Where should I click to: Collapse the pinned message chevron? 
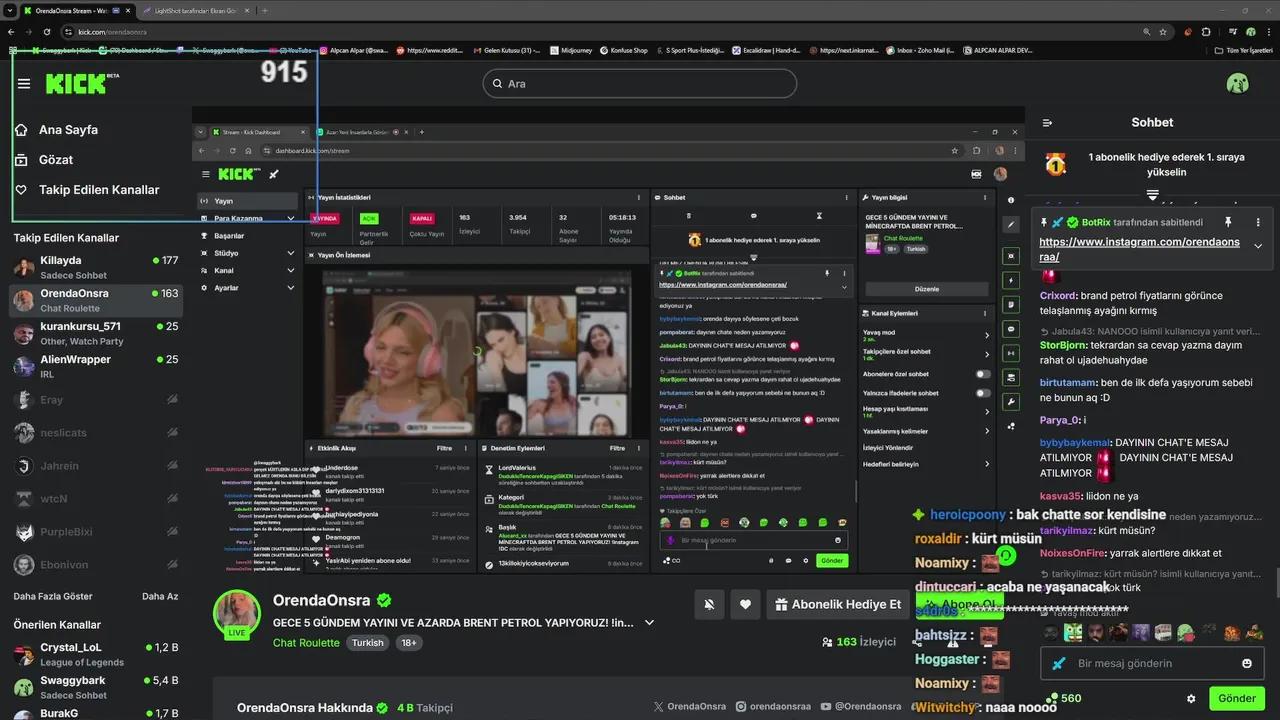point(1258,246)
